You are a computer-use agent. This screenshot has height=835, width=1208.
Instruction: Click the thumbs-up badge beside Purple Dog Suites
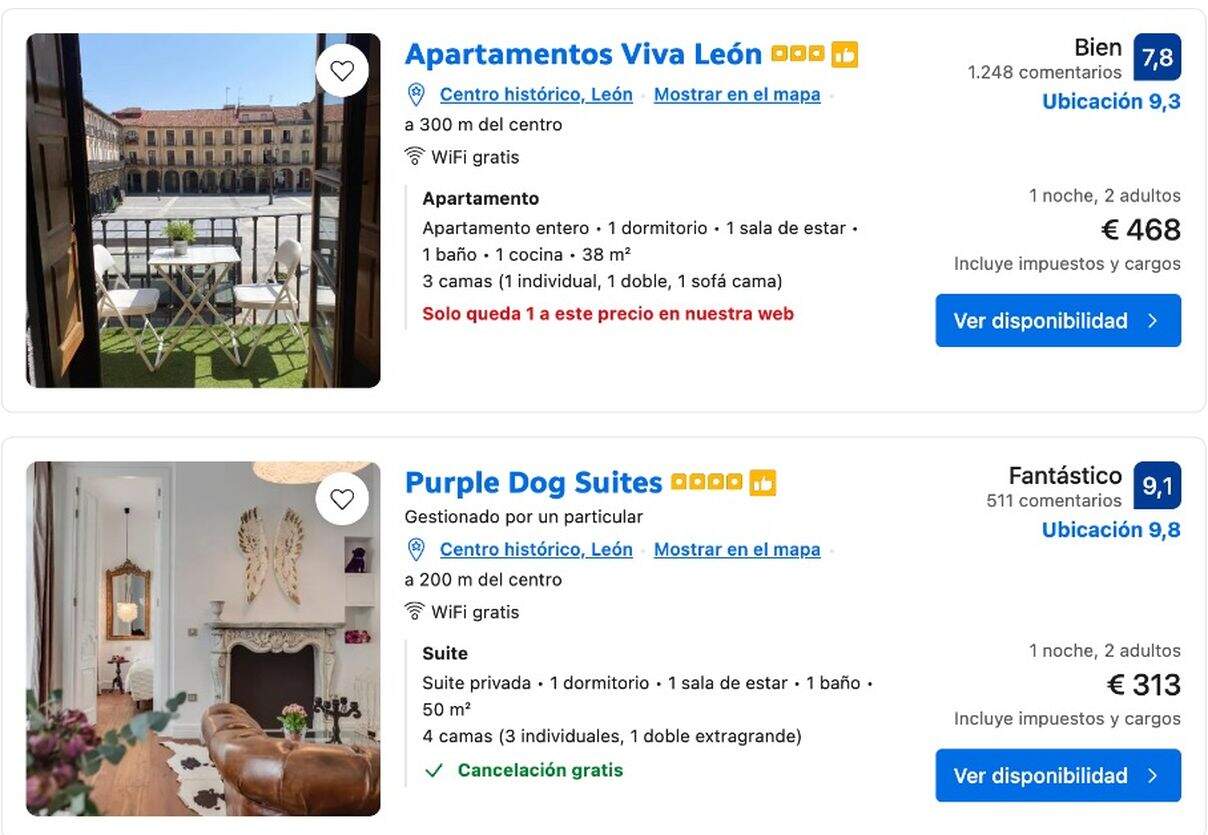coord(765,482)
